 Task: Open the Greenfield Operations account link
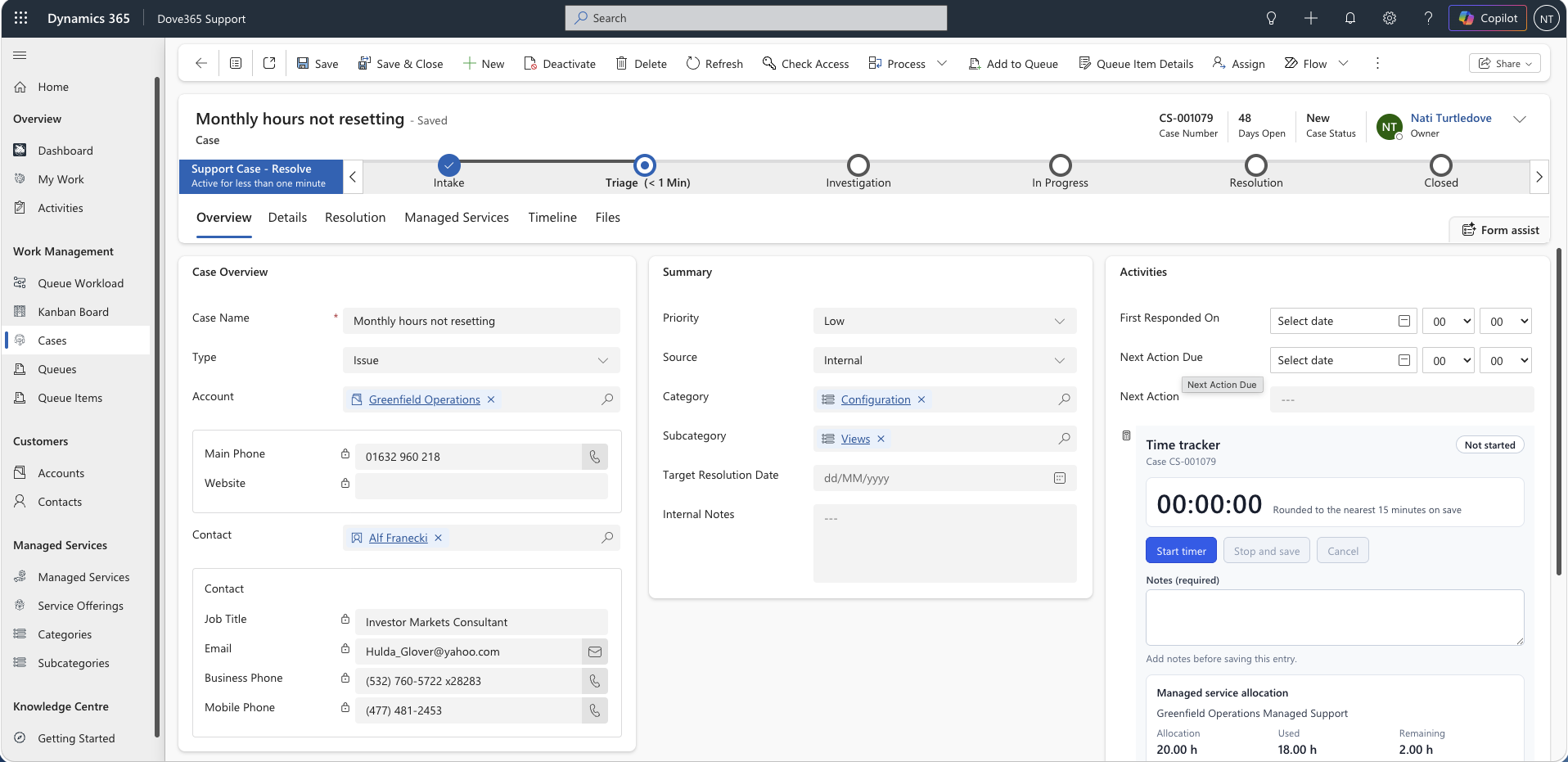[x=424, y=399]
